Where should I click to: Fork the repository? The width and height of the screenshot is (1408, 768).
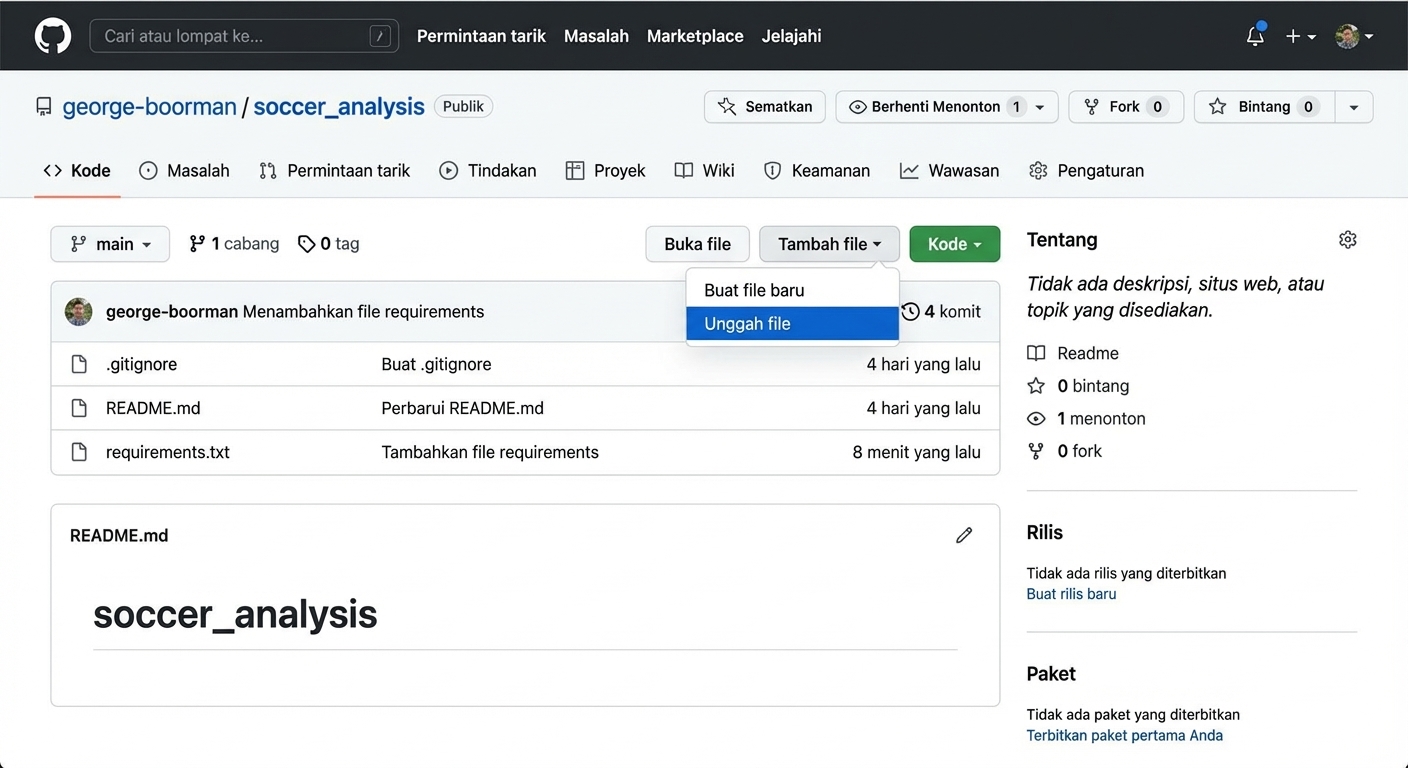[x=1126, y=107]
